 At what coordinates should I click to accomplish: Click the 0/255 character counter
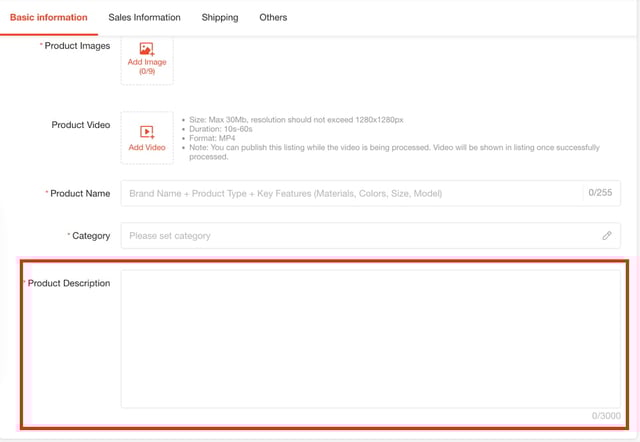coord(600,193)
